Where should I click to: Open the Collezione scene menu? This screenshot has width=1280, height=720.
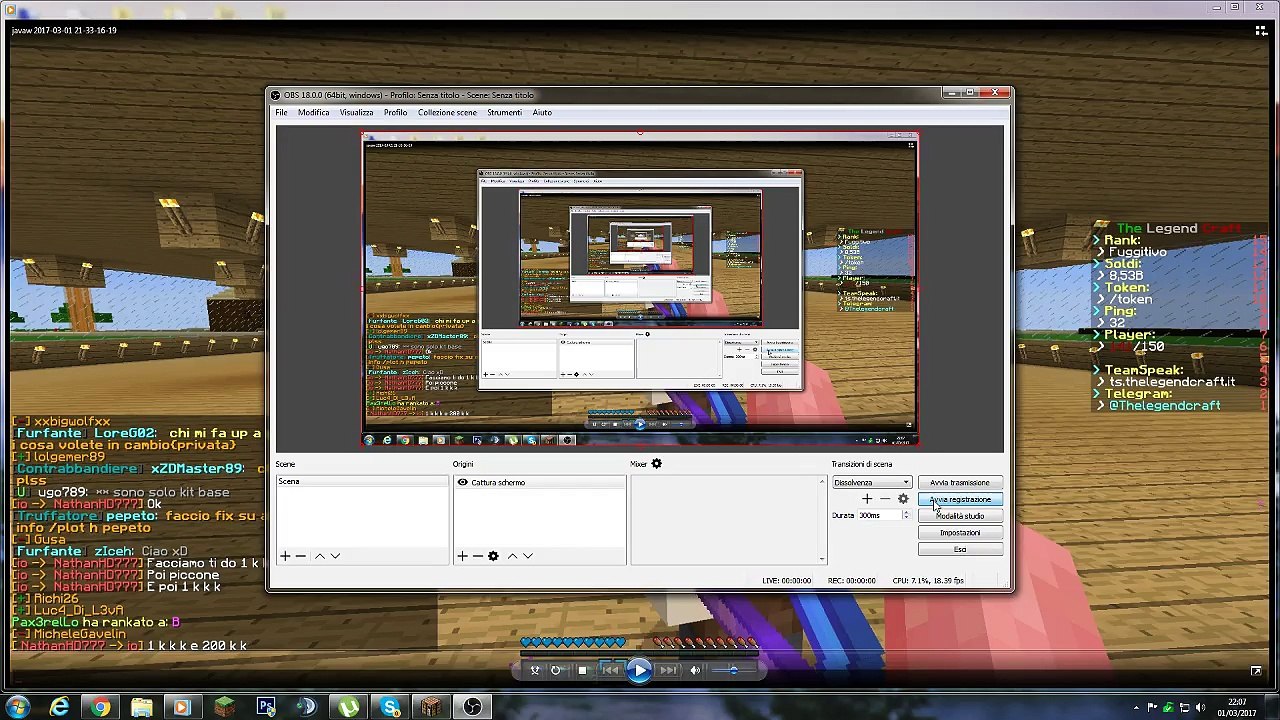pos(447,112)
